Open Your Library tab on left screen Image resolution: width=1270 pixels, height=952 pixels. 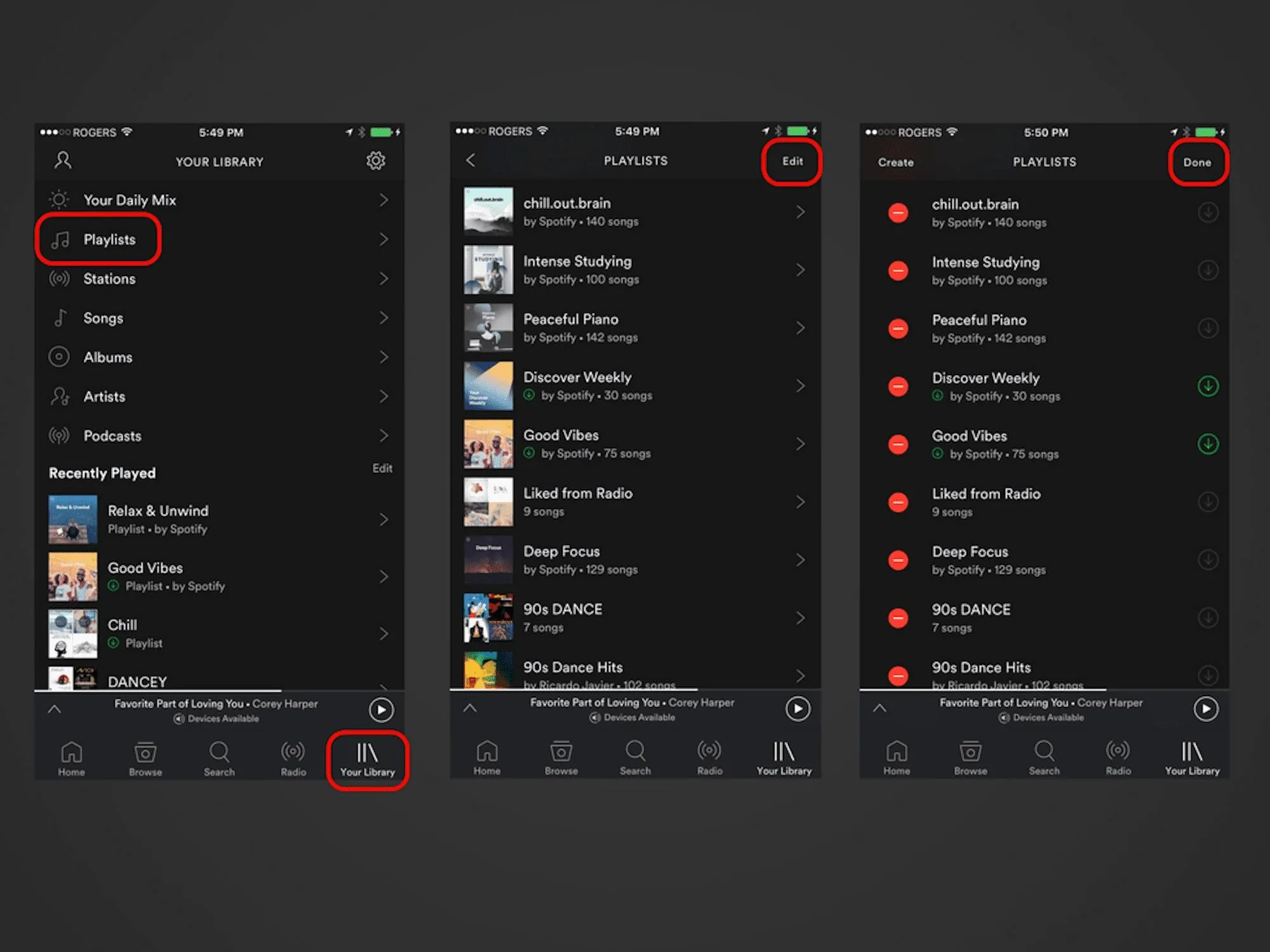point(368,759)
